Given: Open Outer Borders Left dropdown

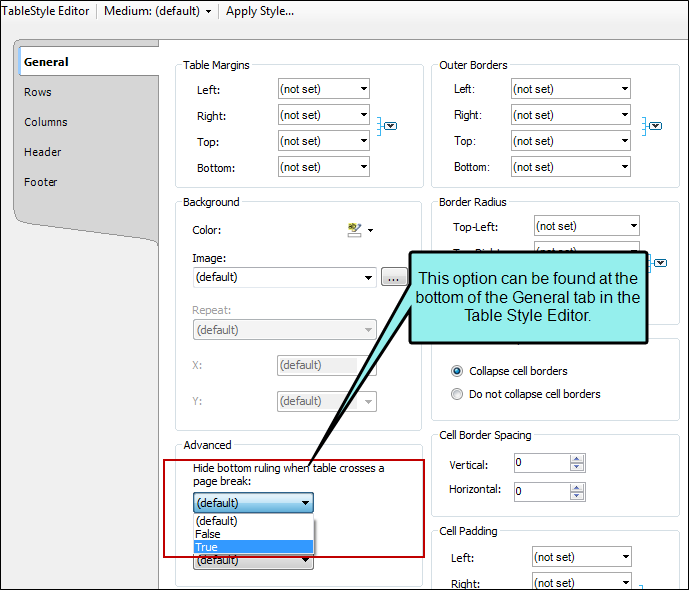Looking at the screenshot, I should click(x=571, y=89).
